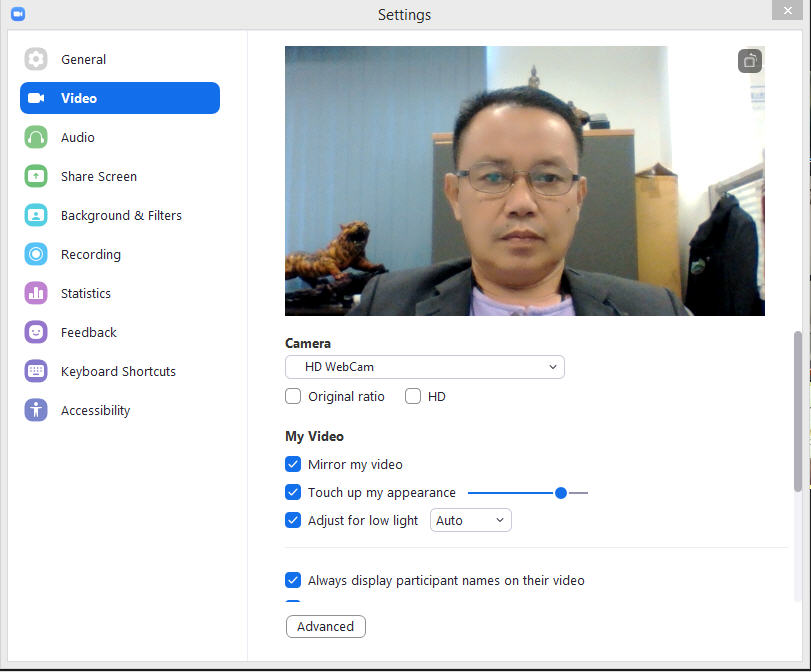Switch to the Accessibility settings tab
The height and width of the screenshot is (672, 811).
click(95, 410)
